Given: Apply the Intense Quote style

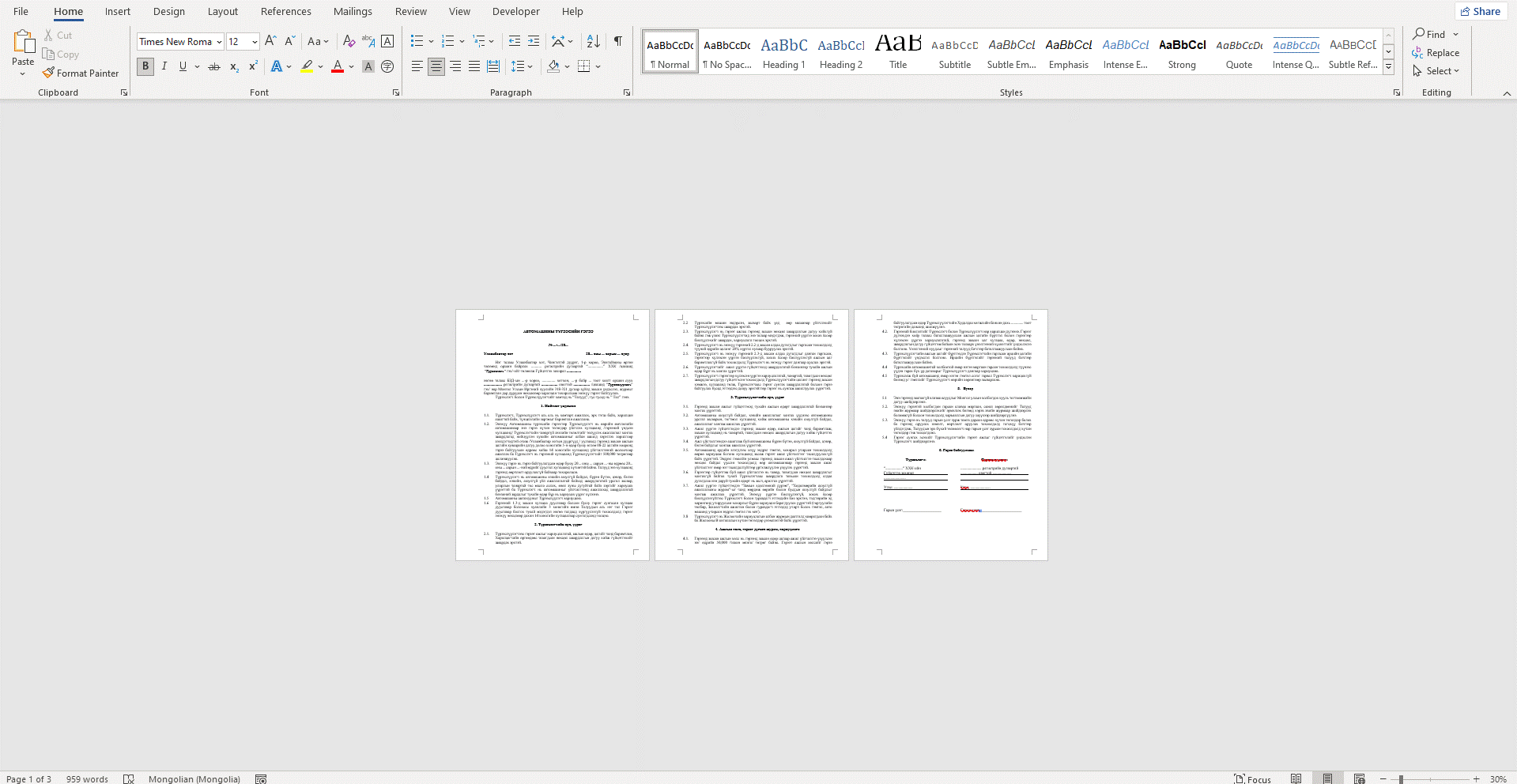Looking at the screenshot, I should tap(1296, 52).
